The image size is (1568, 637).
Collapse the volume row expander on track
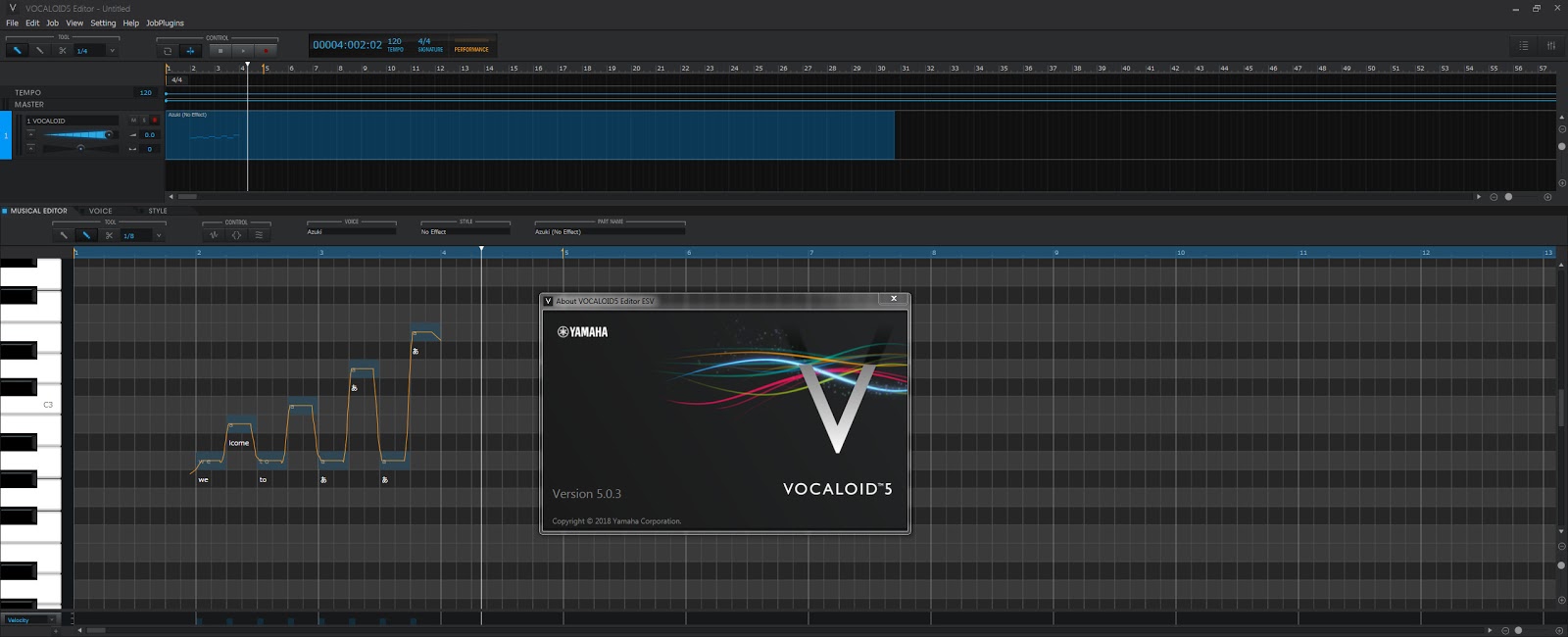[30, 134]
